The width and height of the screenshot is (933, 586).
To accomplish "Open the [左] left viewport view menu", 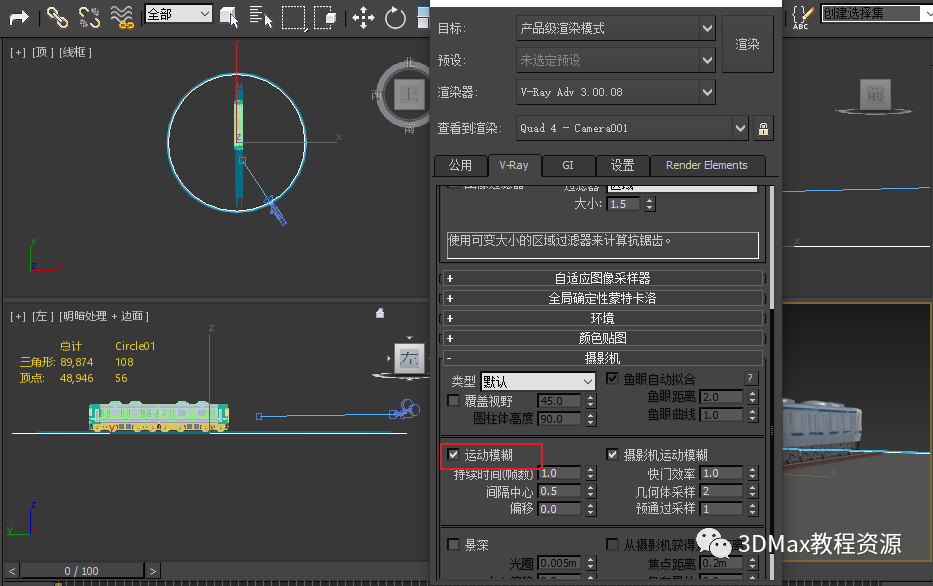I will click(43, 316).
